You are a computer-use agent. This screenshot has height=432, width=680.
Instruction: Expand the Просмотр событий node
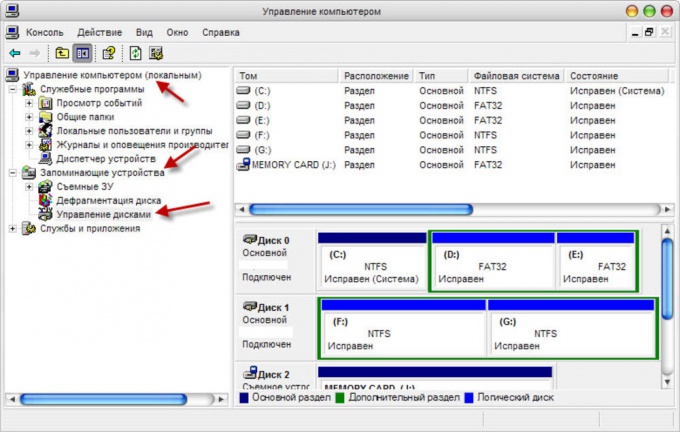coord(30,103)
